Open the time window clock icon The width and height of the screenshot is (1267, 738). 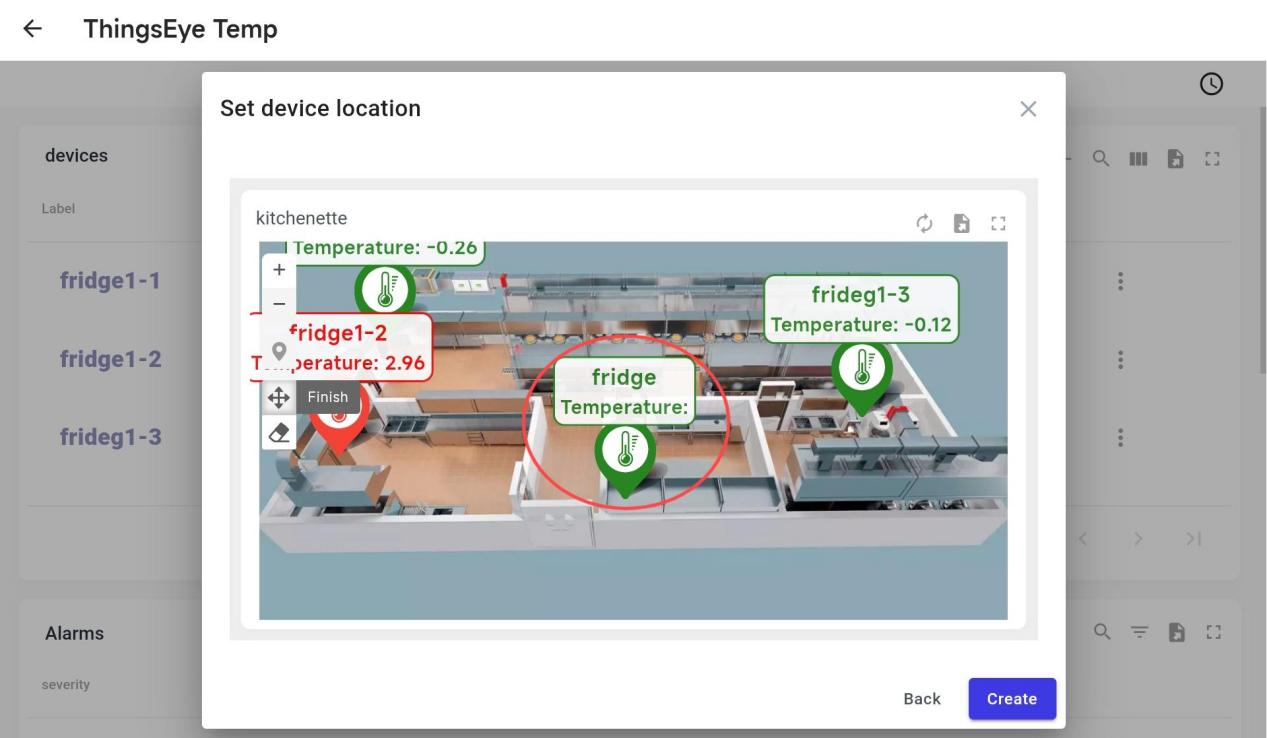coord(1211,84)
